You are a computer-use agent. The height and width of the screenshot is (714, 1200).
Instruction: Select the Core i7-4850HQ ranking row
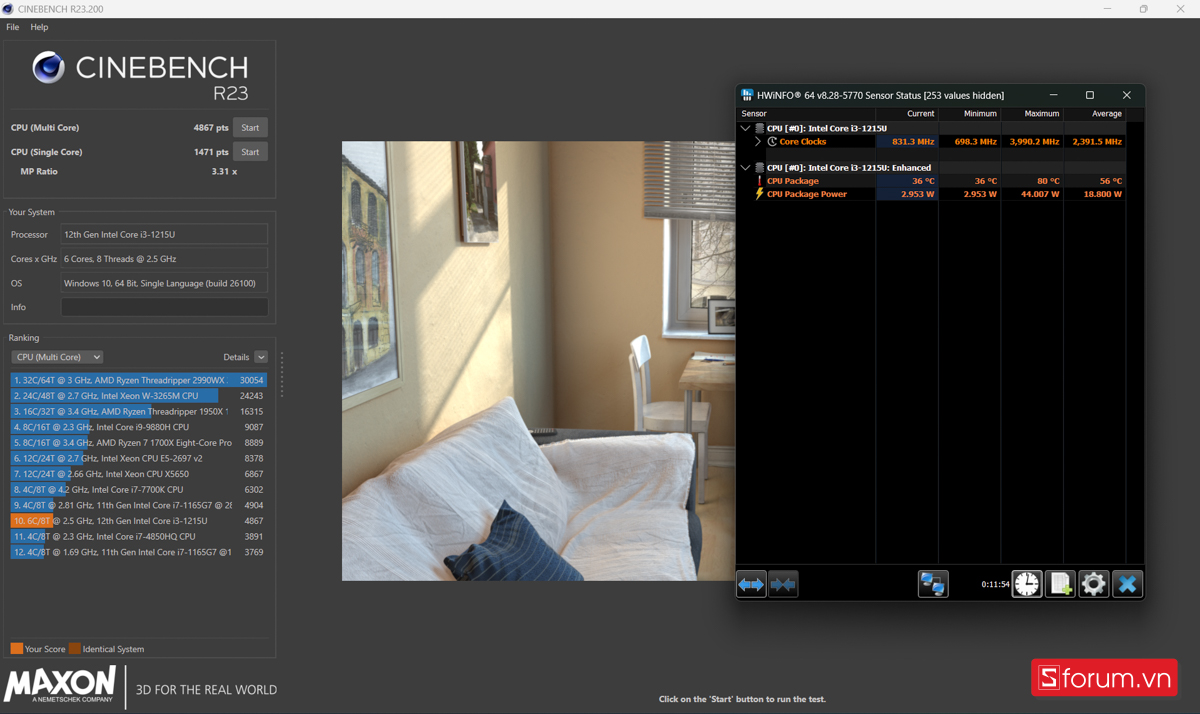(139, 537)
